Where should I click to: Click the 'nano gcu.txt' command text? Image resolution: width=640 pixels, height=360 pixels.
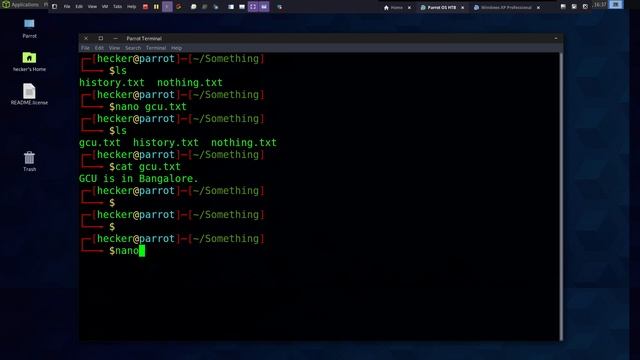pyautogui.click(x=151, y=107)
